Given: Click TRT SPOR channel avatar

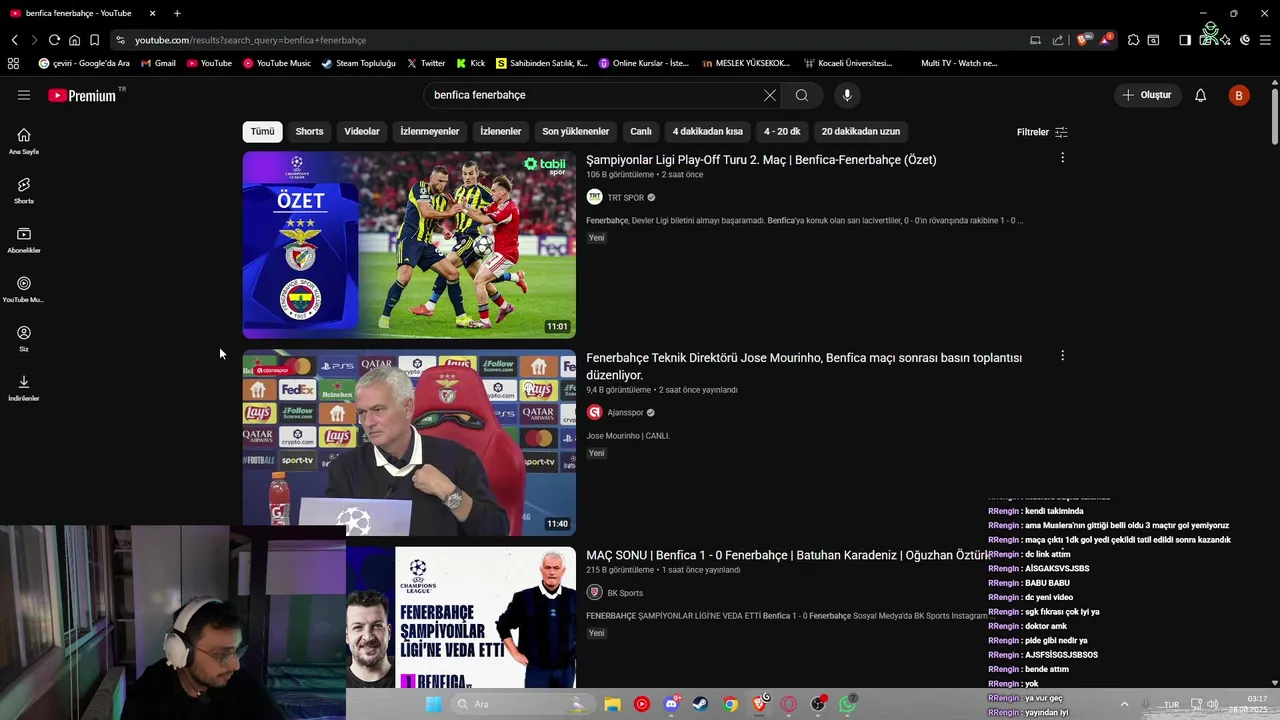Looking at the screenshot, I should coord(594,197).
